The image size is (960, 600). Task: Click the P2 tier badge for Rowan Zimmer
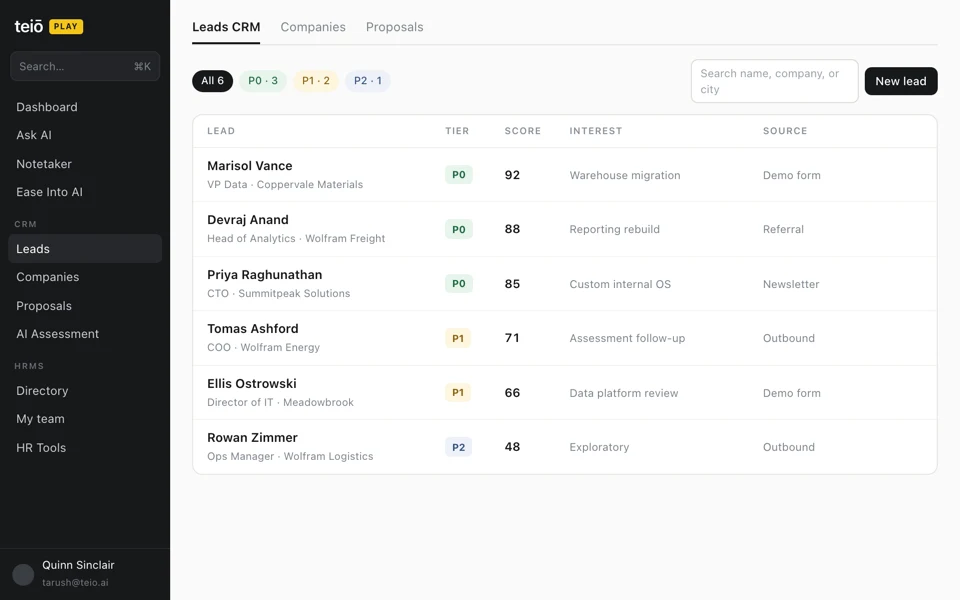[459, 447]
